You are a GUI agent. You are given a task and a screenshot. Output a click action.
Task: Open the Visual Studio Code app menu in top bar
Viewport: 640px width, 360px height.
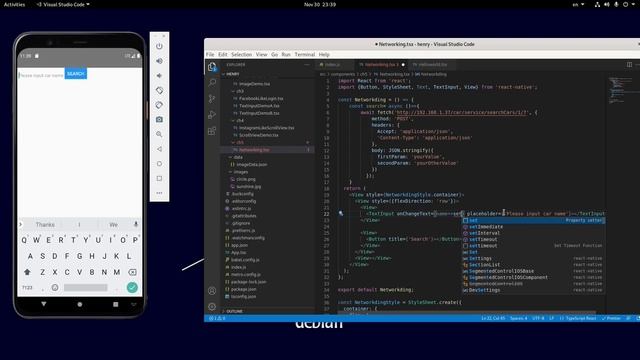tap(63, 4)
